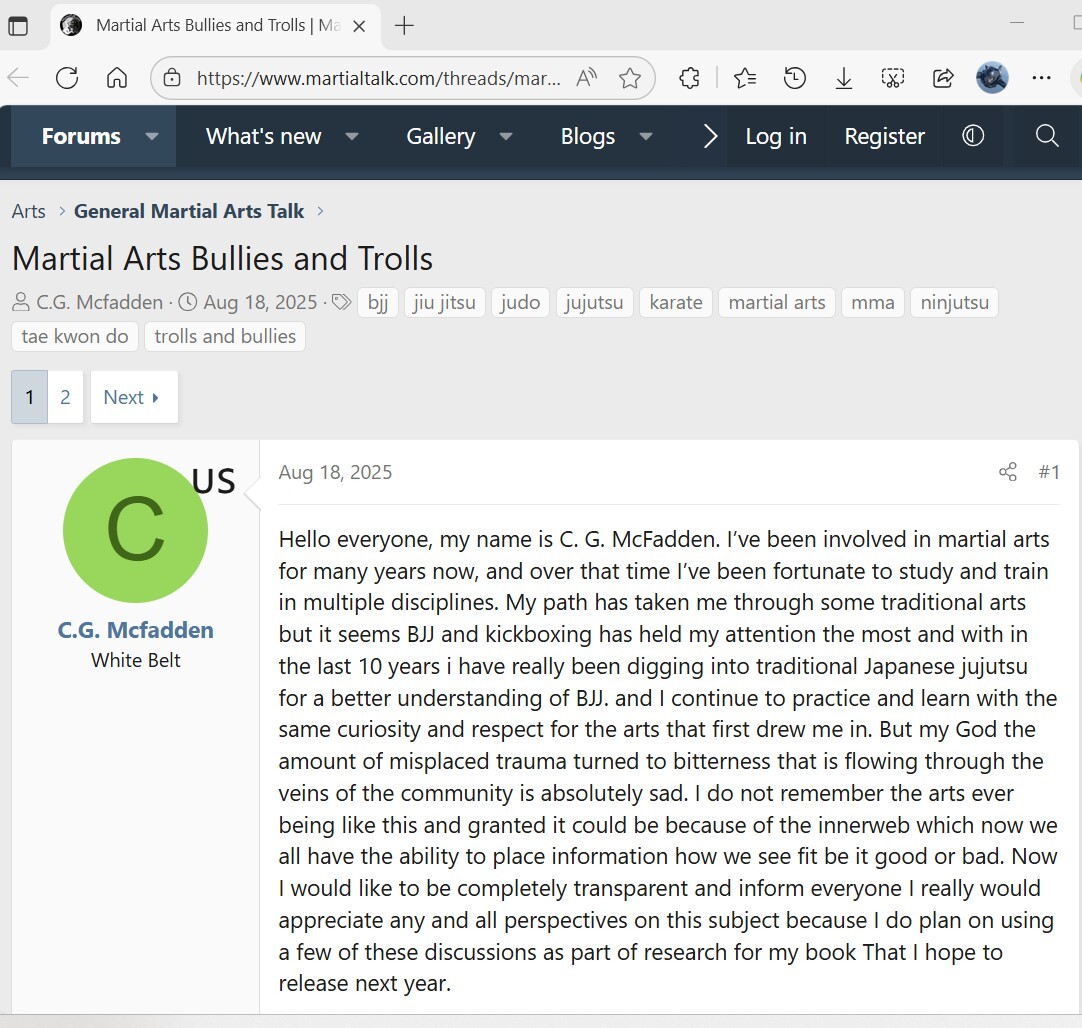Viewport: 1082px width, 1028px height.
Task: Go to browser home page icon
Action: point(117,78)
